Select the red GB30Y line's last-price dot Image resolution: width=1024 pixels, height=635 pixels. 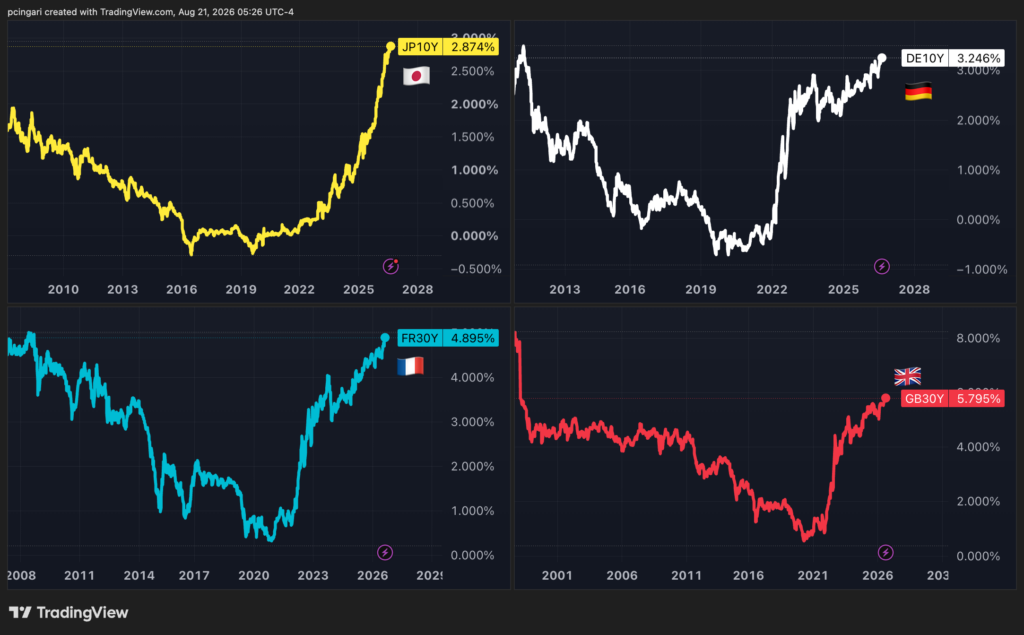pyautogui.click(x=886, y=398)
